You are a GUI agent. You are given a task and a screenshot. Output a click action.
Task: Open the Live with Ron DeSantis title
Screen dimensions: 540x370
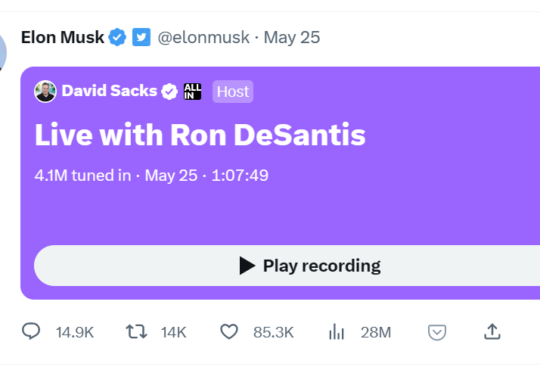(x=200, y=135)
